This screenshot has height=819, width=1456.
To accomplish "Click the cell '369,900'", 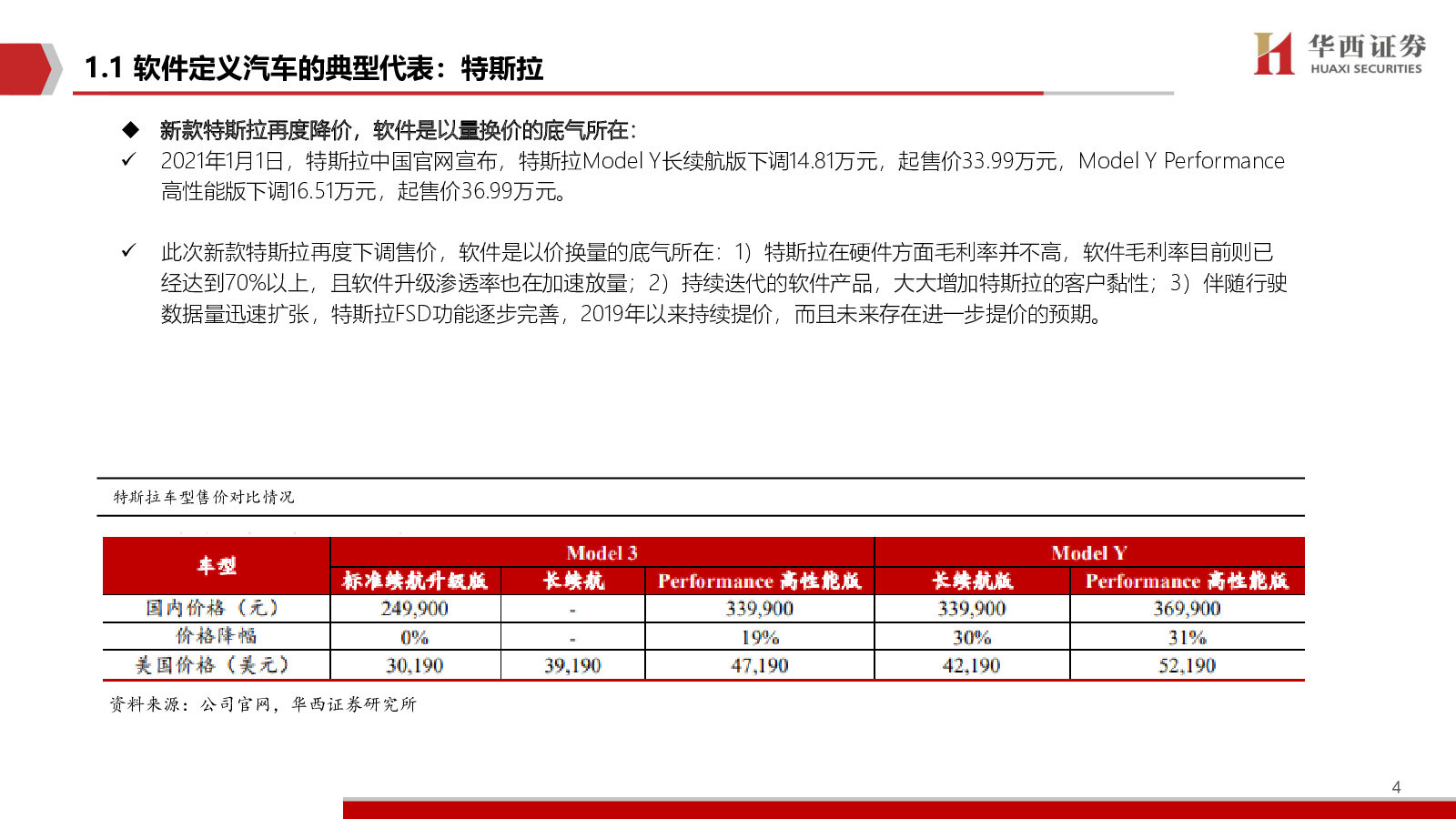I will (x=1188, y=609).
